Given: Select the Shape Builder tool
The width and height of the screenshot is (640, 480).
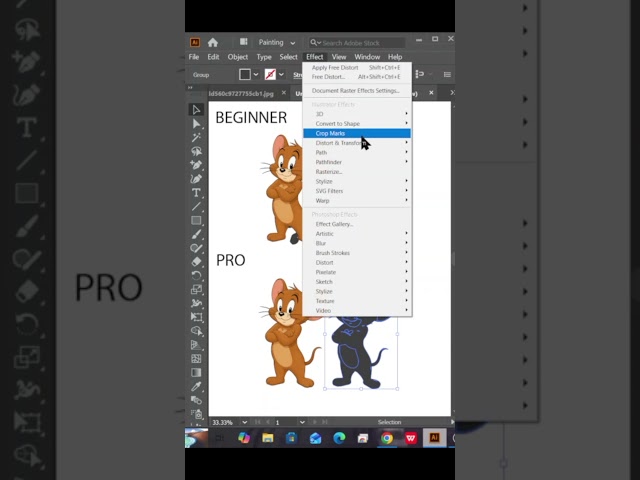Looking at the screenshot, I should tap(196, 331).
